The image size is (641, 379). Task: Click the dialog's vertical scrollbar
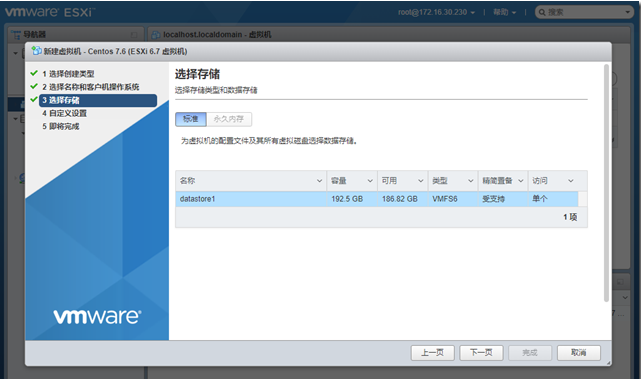(606, 183)
